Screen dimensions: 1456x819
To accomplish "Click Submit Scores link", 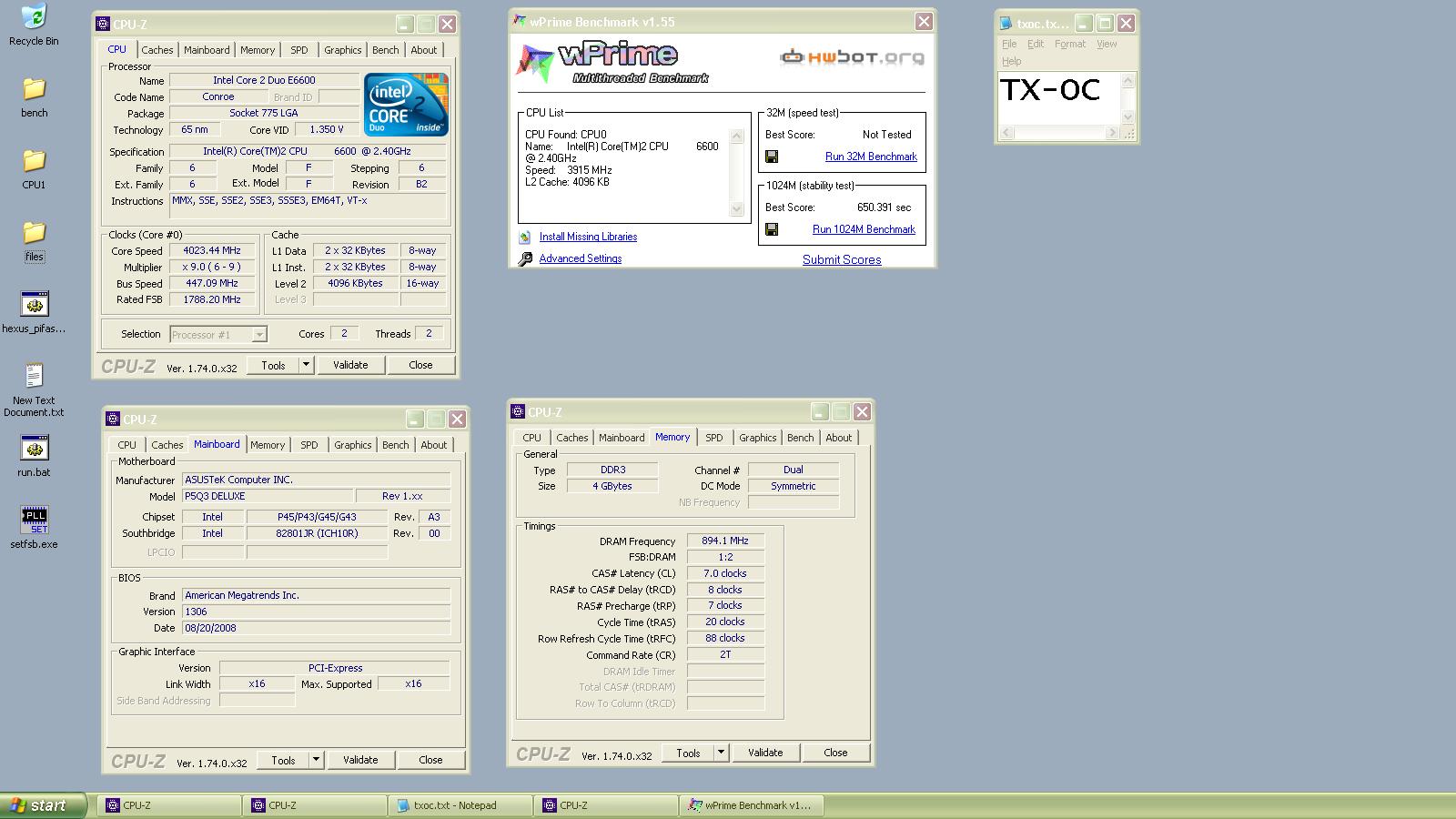I will pyautogui.click(x=842, y=259).
